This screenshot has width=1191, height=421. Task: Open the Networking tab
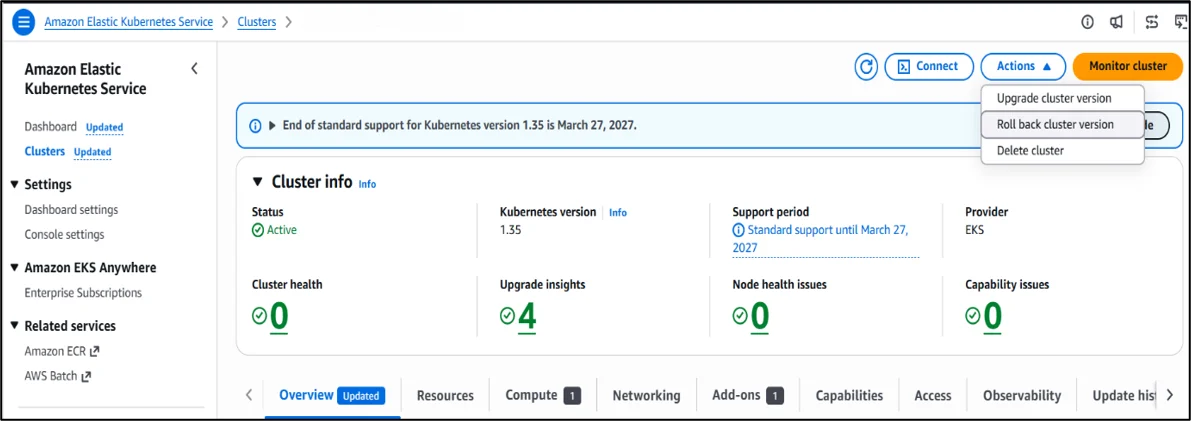(x=646, y=396)
